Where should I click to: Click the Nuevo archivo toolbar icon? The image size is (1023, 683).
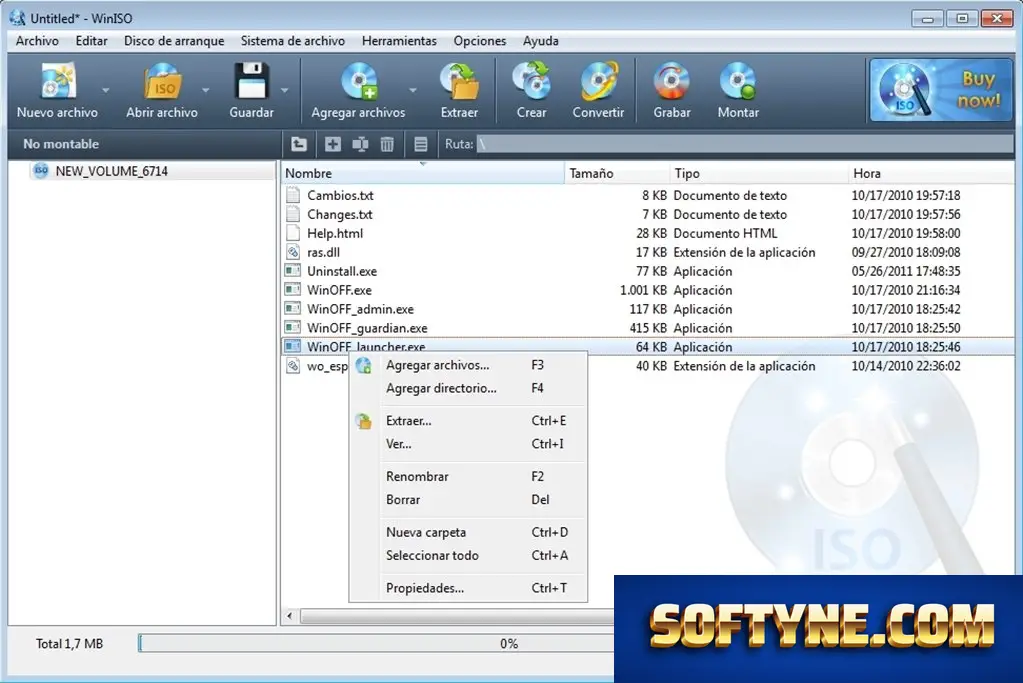pos(57,82)
